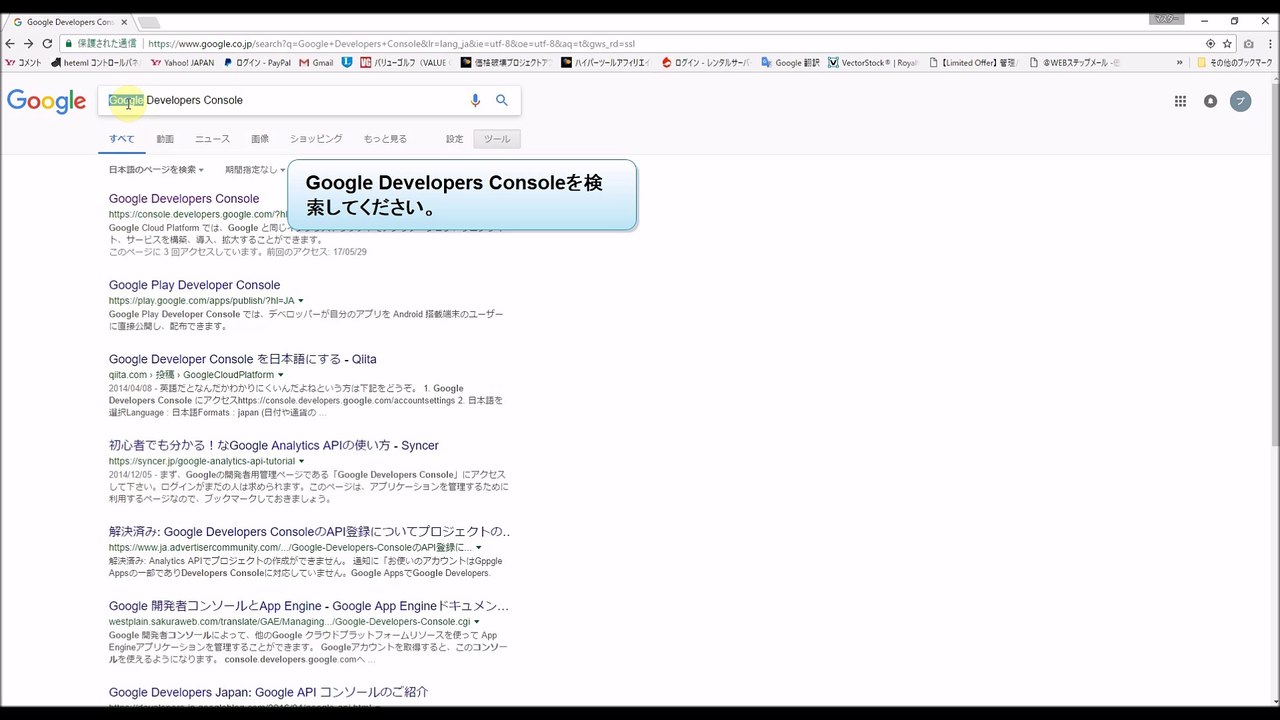1280x720 pixels.
Task: Open the コメント bookmark
Action: click(x=24, y=63)
